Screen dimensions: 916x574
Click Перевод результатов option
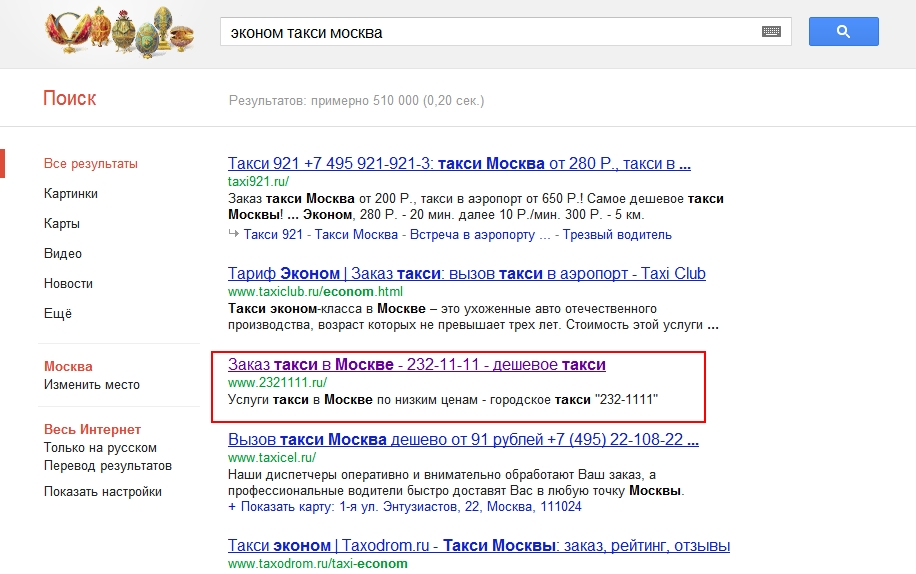click(x=107, y=466)
